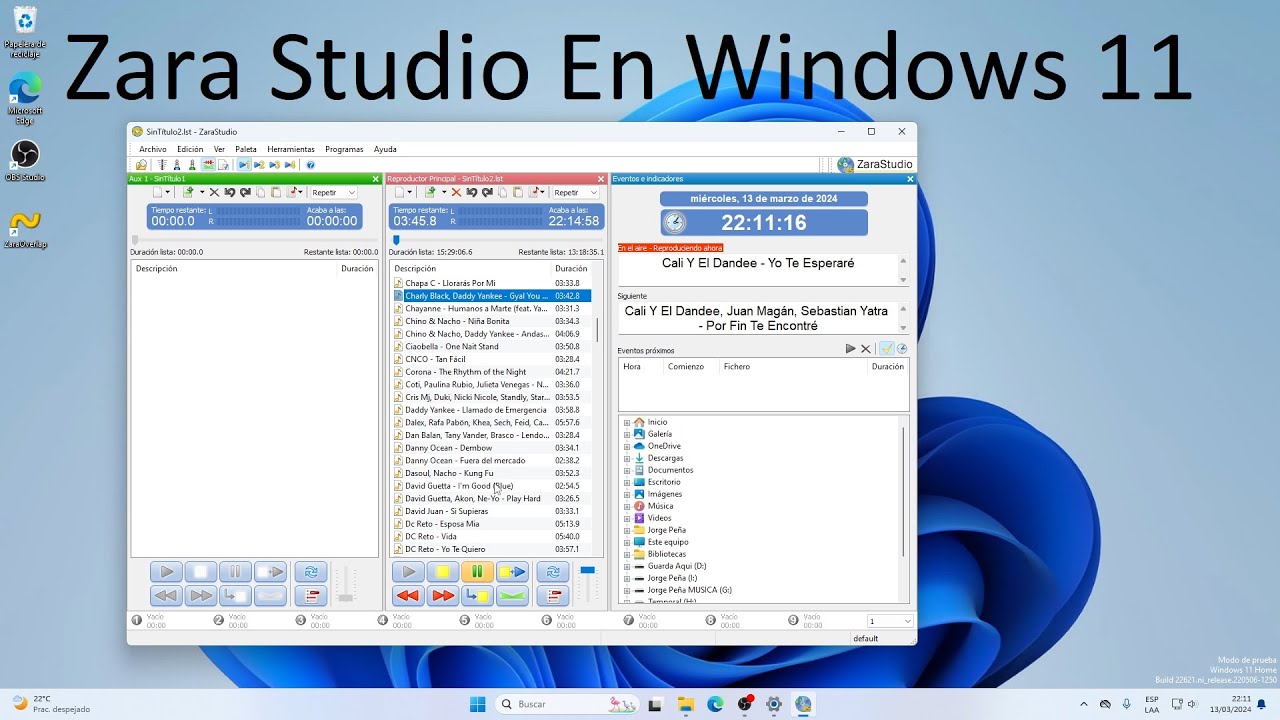Click the log sheet toolbar icon
Viewport: 1280px width, 720px height.
click(223, 165)
